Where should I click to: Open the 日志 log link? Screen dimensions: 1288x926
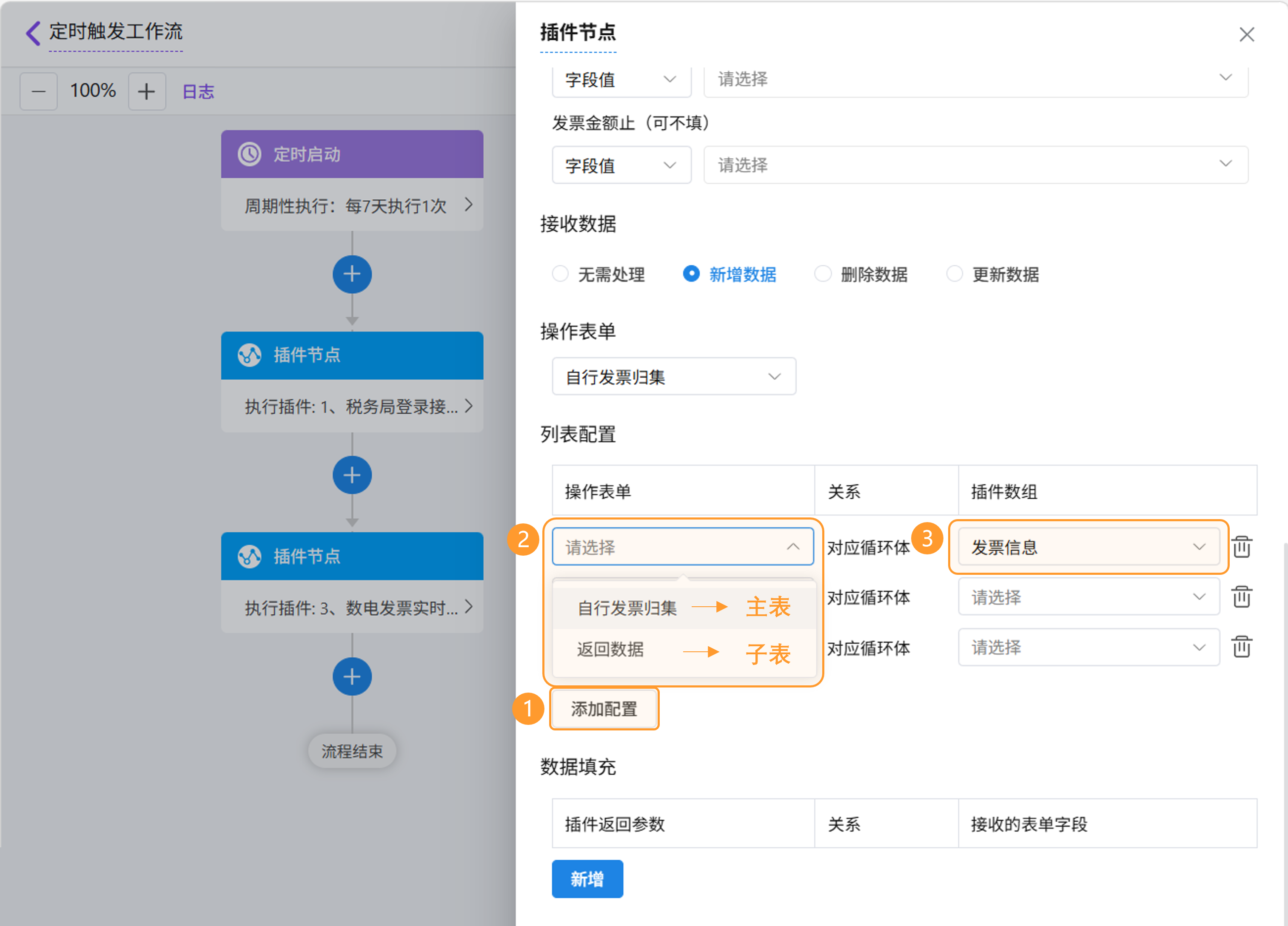coord(198,91)
